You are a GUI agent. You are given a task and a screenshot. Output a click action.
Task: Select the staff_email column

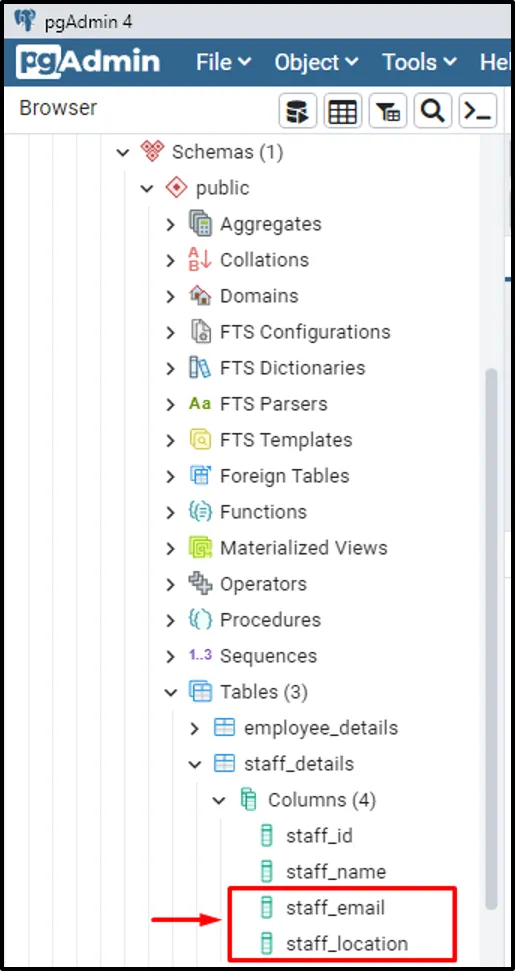(x=335, y=908)
